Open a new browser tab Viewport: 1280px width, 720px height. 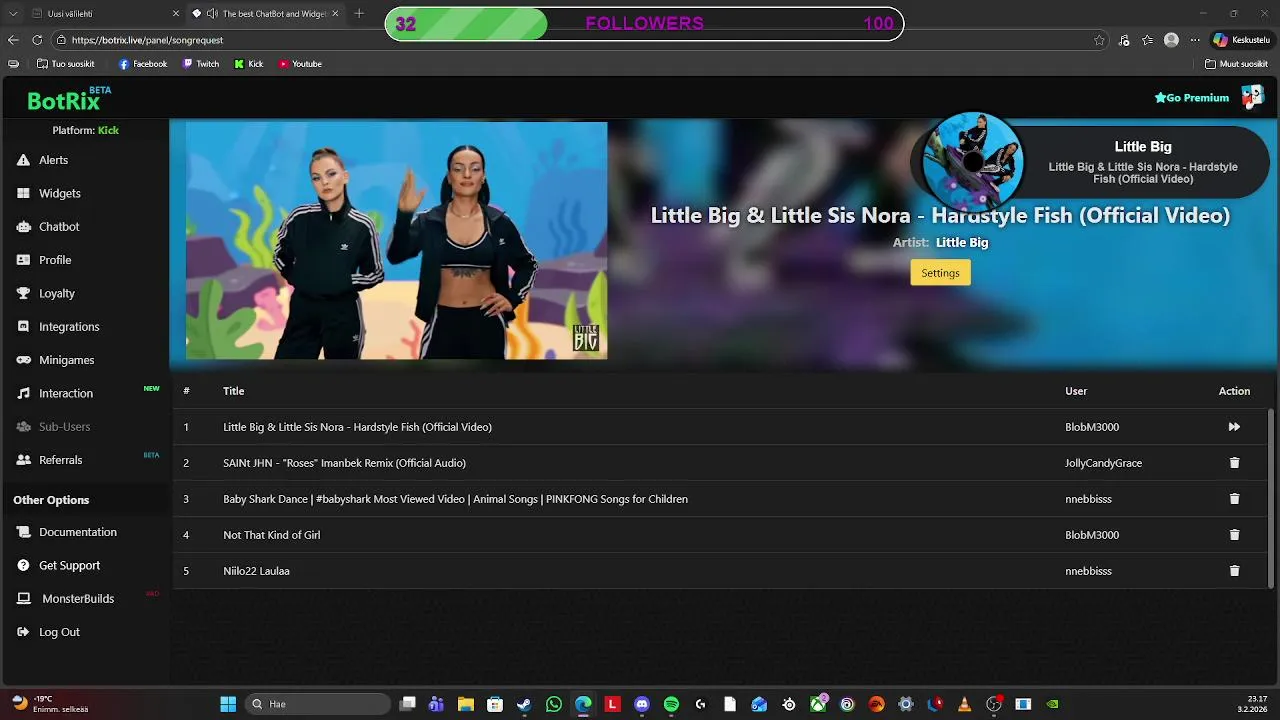coord(359,13)
